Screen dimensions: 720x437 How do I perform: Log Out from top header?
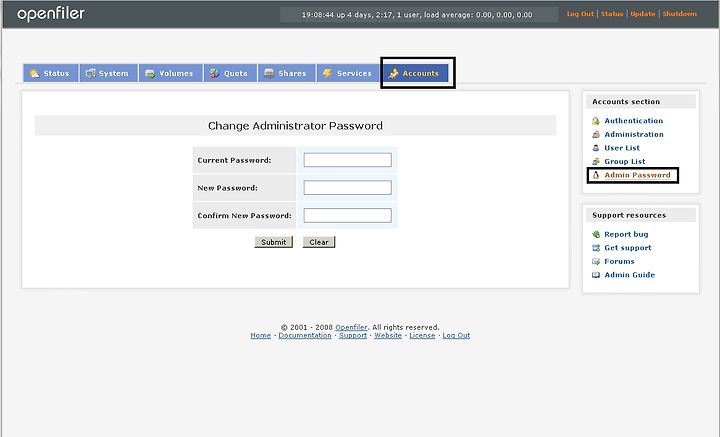pyautogui.click(x=580, y=14)
